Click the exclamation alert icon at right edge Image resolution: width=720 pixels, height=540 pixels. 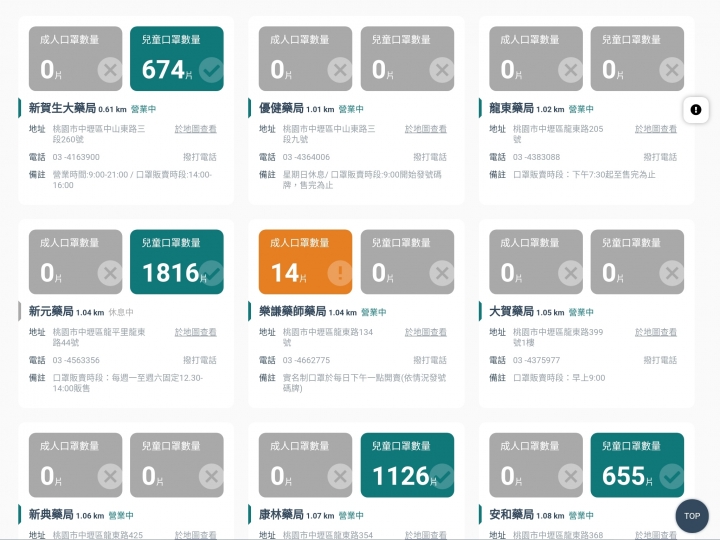[696, 110]
